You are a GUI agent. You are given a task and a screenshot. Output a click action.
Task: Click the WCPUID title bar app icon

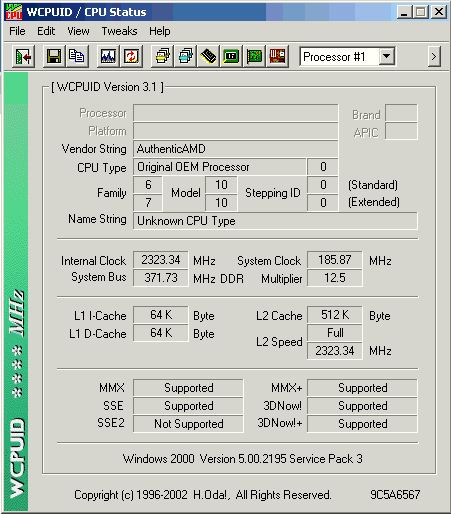click(14, 12)
